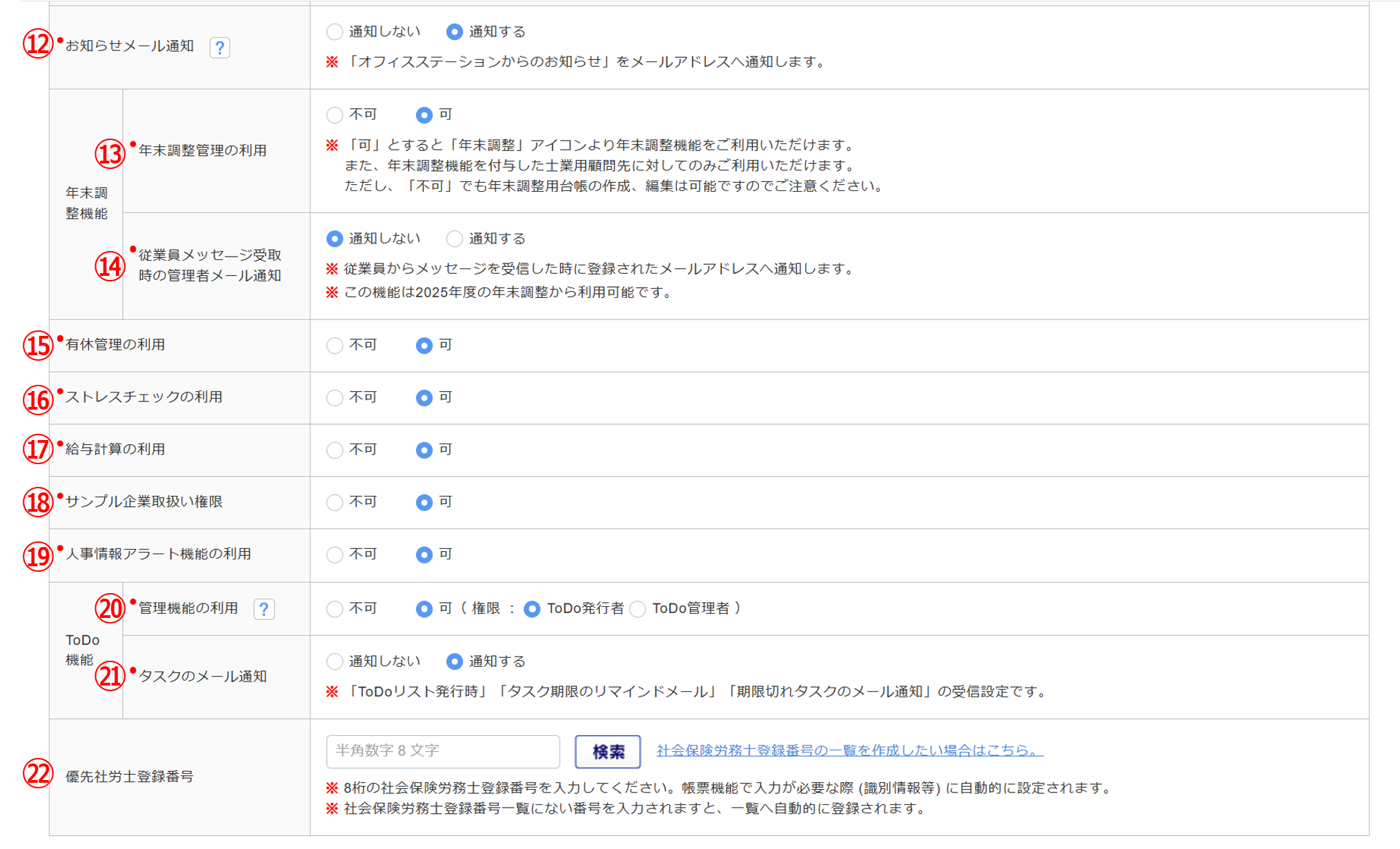
Task: Open help icon beside お知らせメール通知
Action: 219,48
